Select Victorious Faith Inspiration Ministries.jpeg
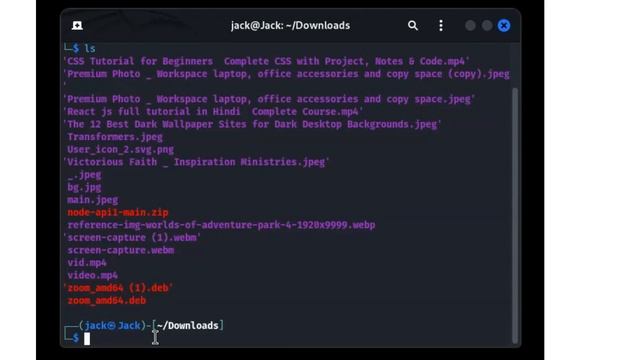Viewport: 640px width, 360px height. 196,162
